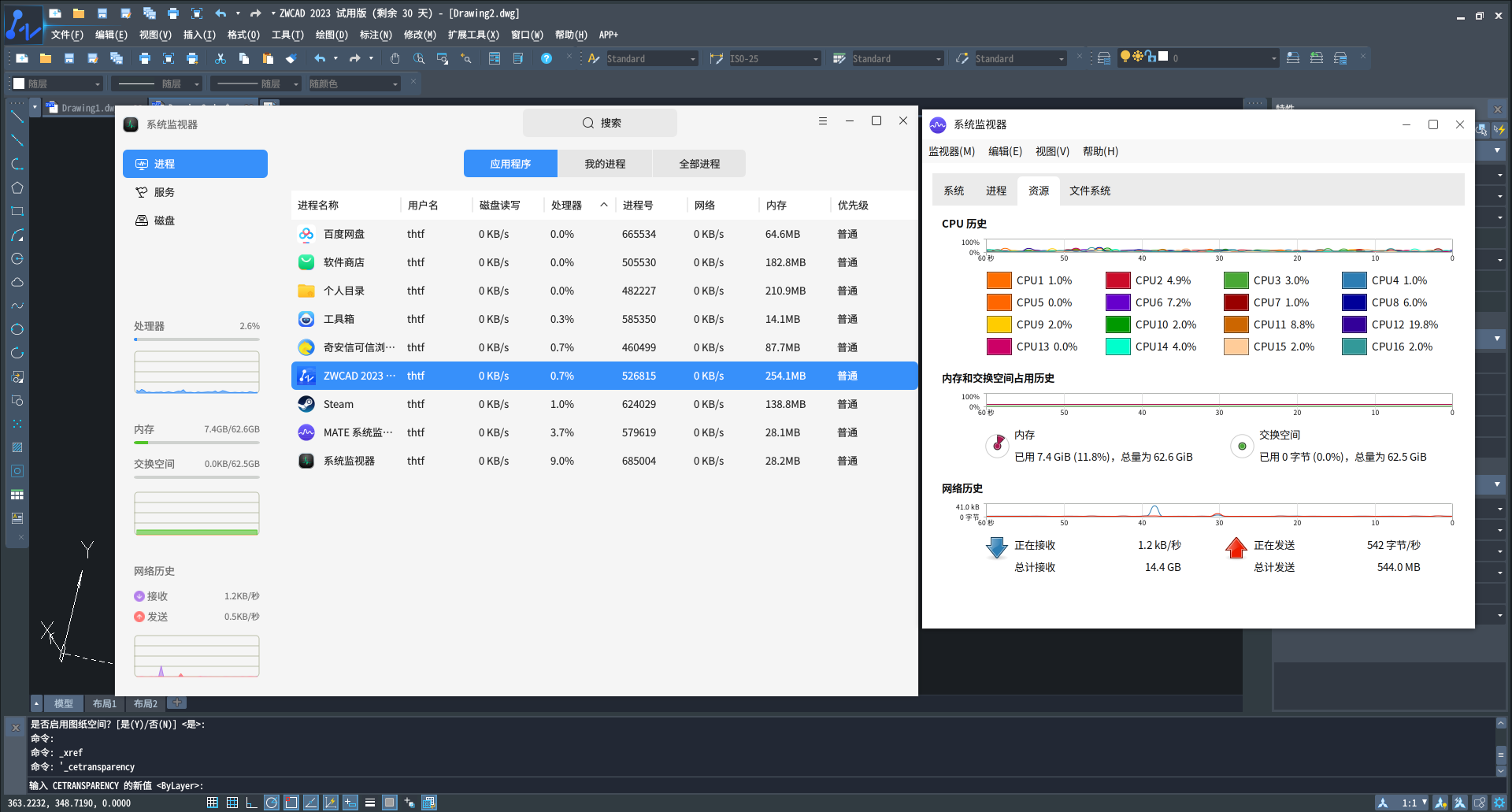Screen dimensions: 1512x812
Task: Open the Layer Properties Manager icon
Action: 1104,58
